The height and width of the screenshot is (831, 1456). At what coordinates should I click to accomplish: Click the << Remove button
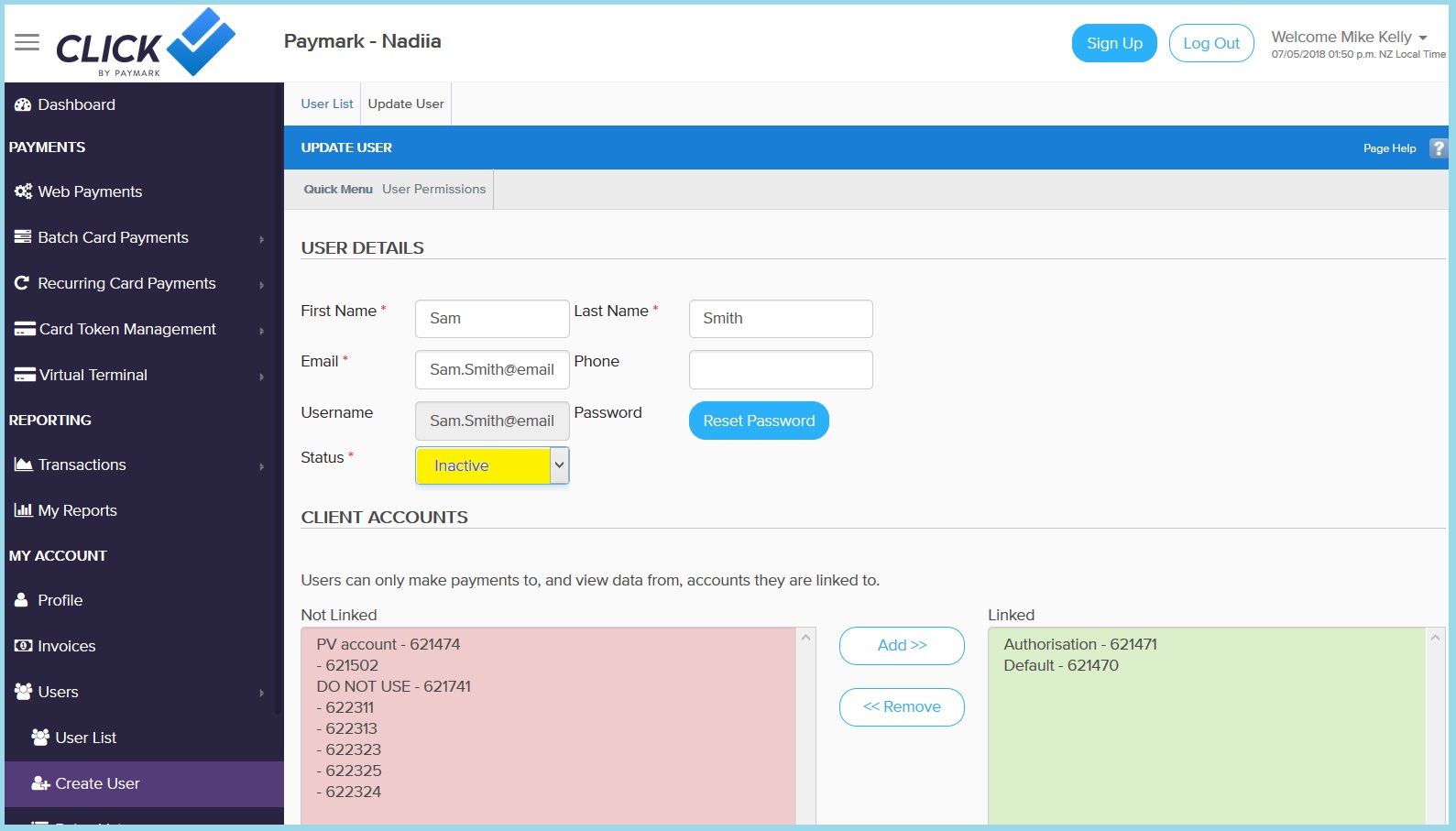coord(902,707)
